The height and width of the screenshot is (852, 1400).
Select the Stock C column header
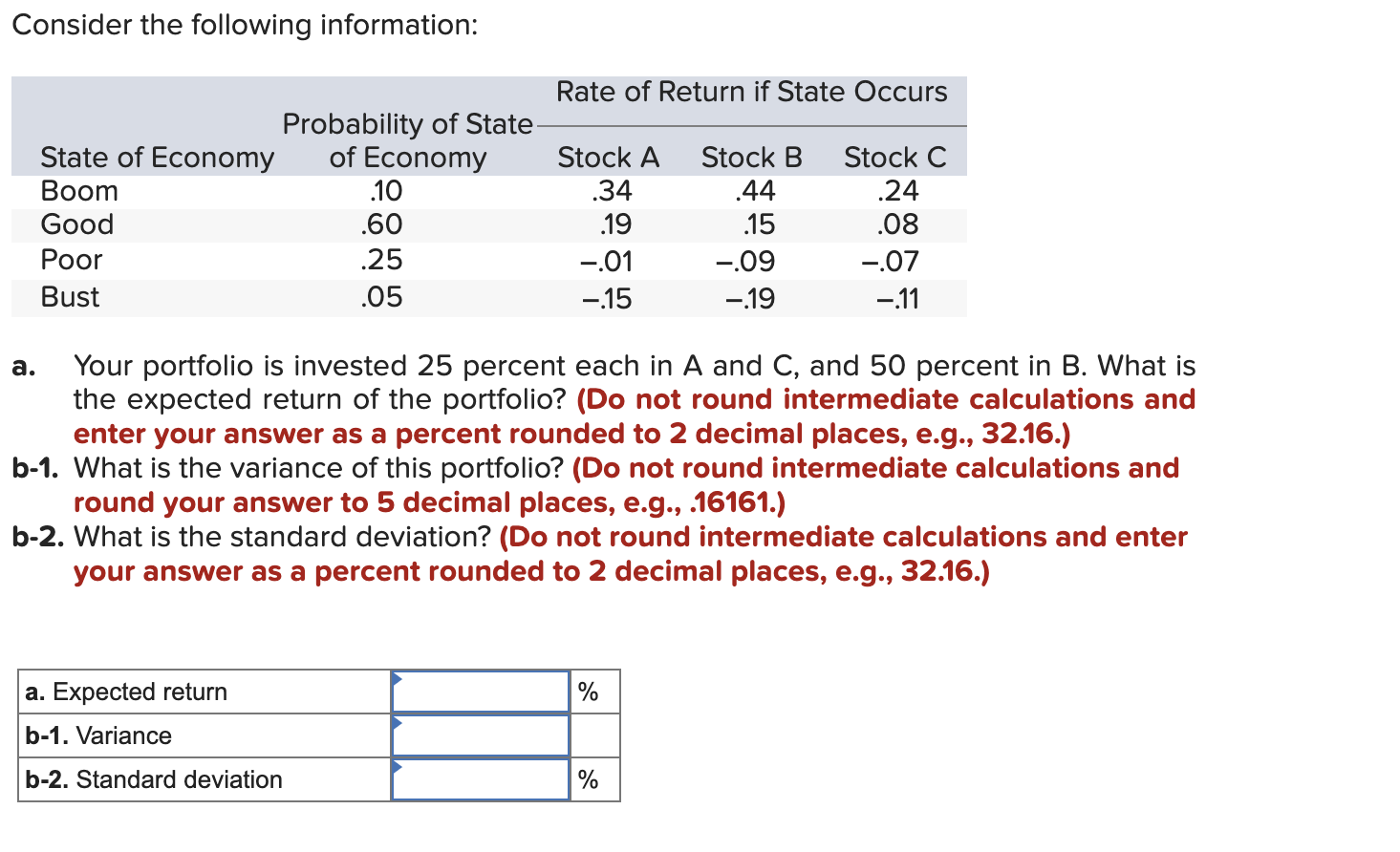click(x=894, y=157)
